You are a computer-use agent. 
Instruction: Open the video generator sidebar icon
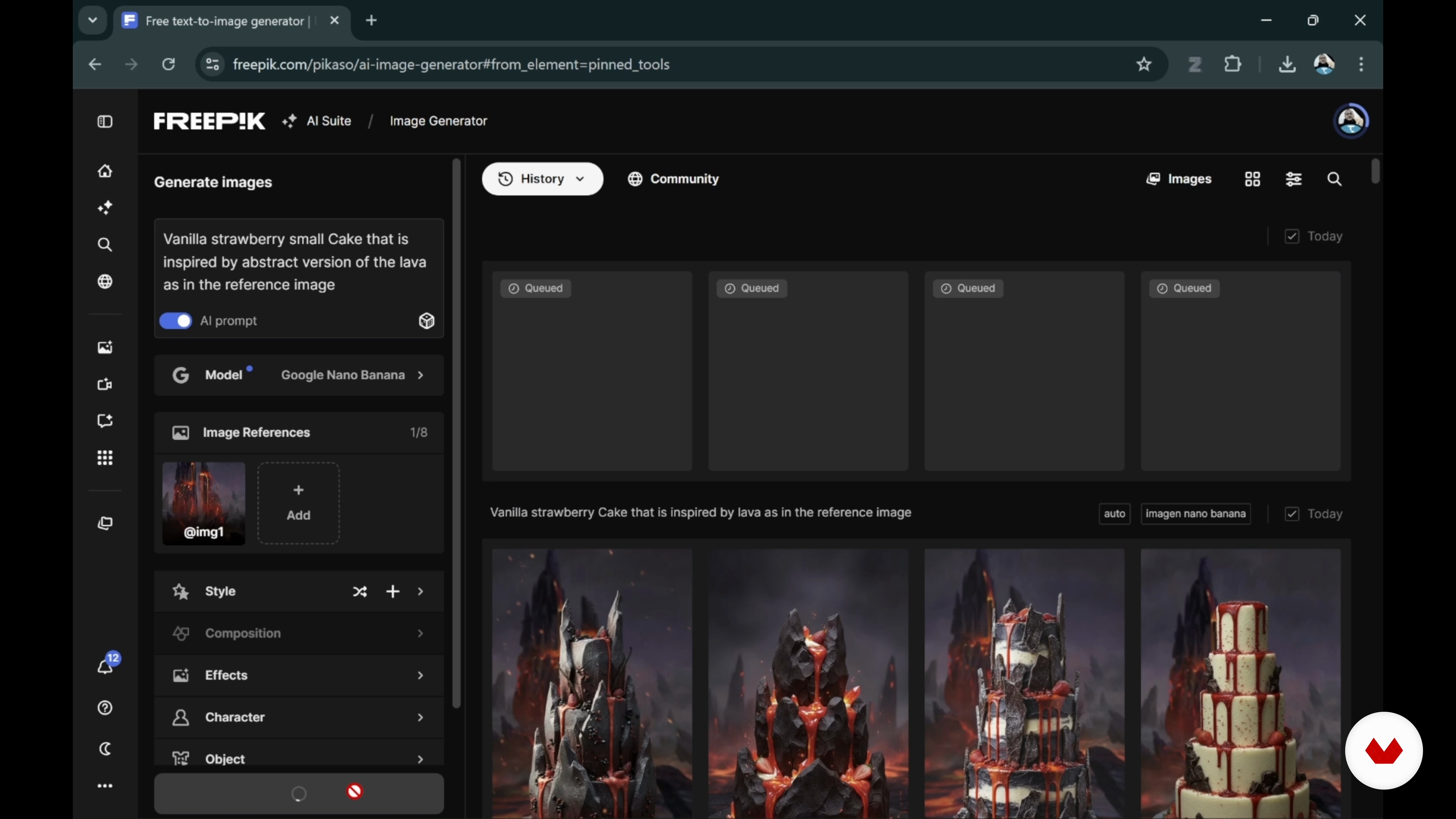click(x=105, y=384)
